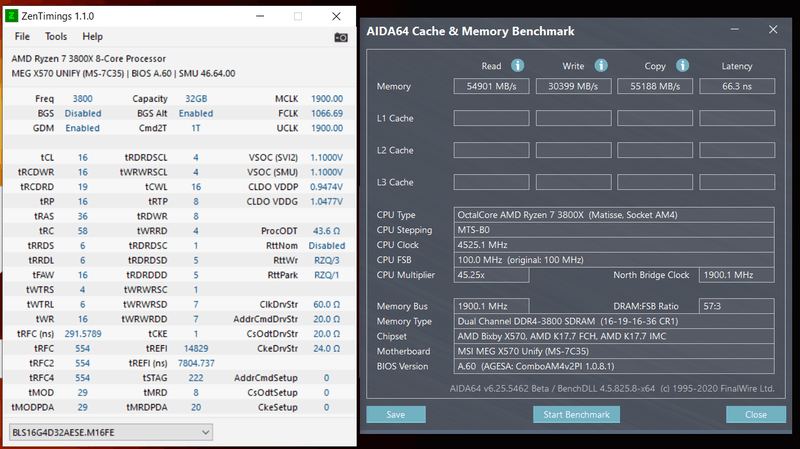This screenshot has height=449, width=800.
Task: Click the Memory Read field 54901 MB/s
Action: tap(491, 86)
